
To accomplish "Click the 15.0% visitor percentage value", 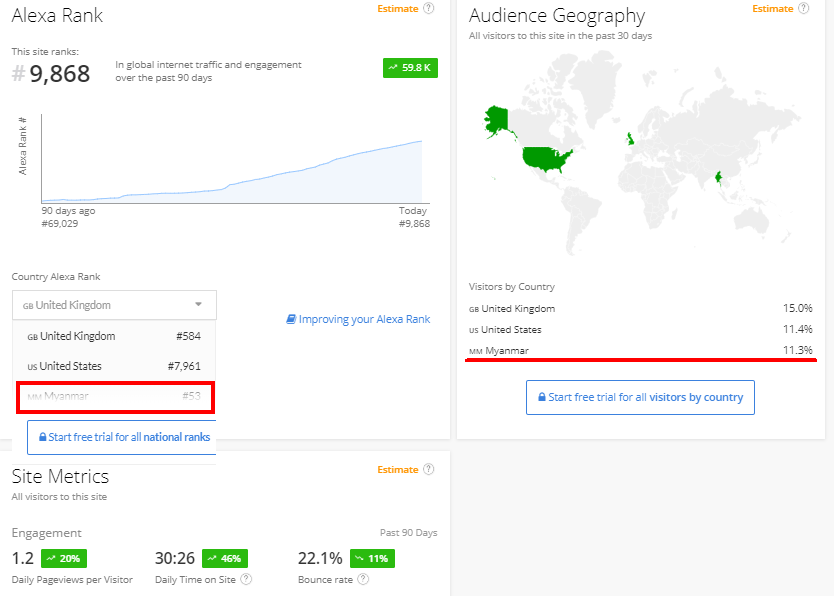I will click(797, 308).
